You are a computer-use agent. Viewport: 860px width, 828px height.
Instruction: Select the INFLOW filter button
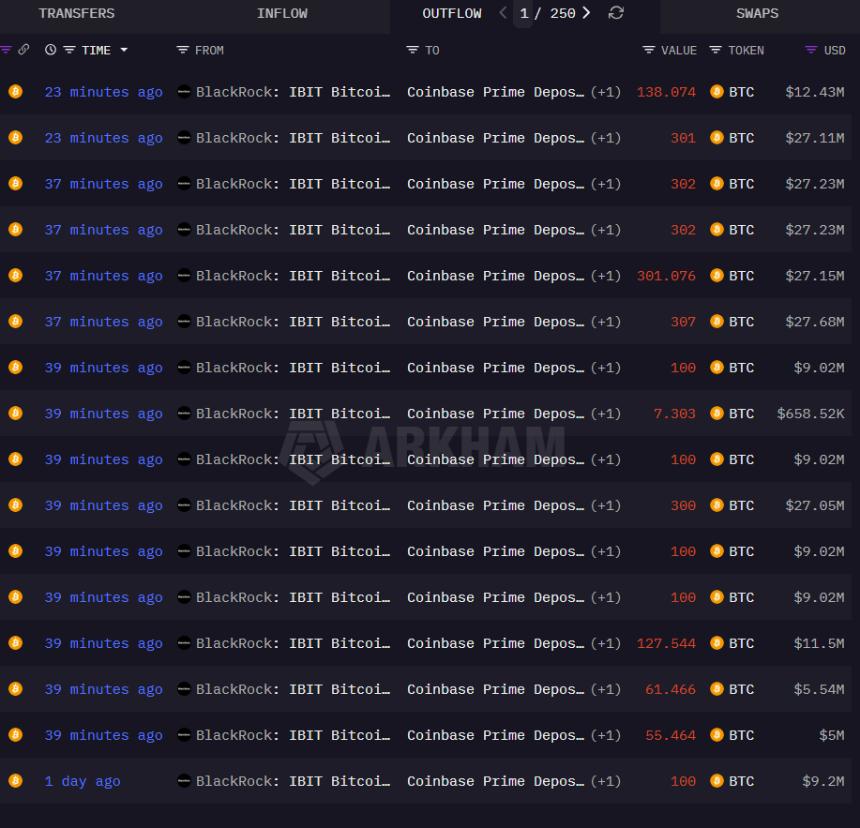click(283, 13)
